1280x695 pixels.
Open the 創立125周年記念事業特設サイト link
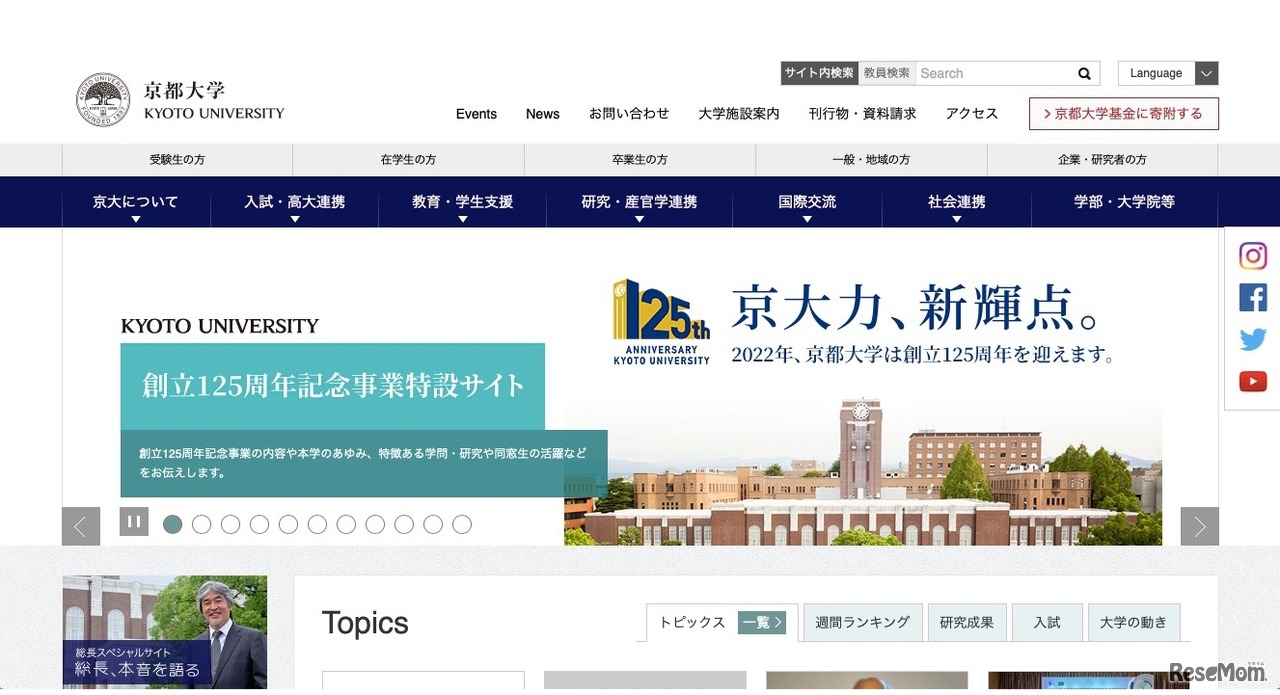(332, 384)
